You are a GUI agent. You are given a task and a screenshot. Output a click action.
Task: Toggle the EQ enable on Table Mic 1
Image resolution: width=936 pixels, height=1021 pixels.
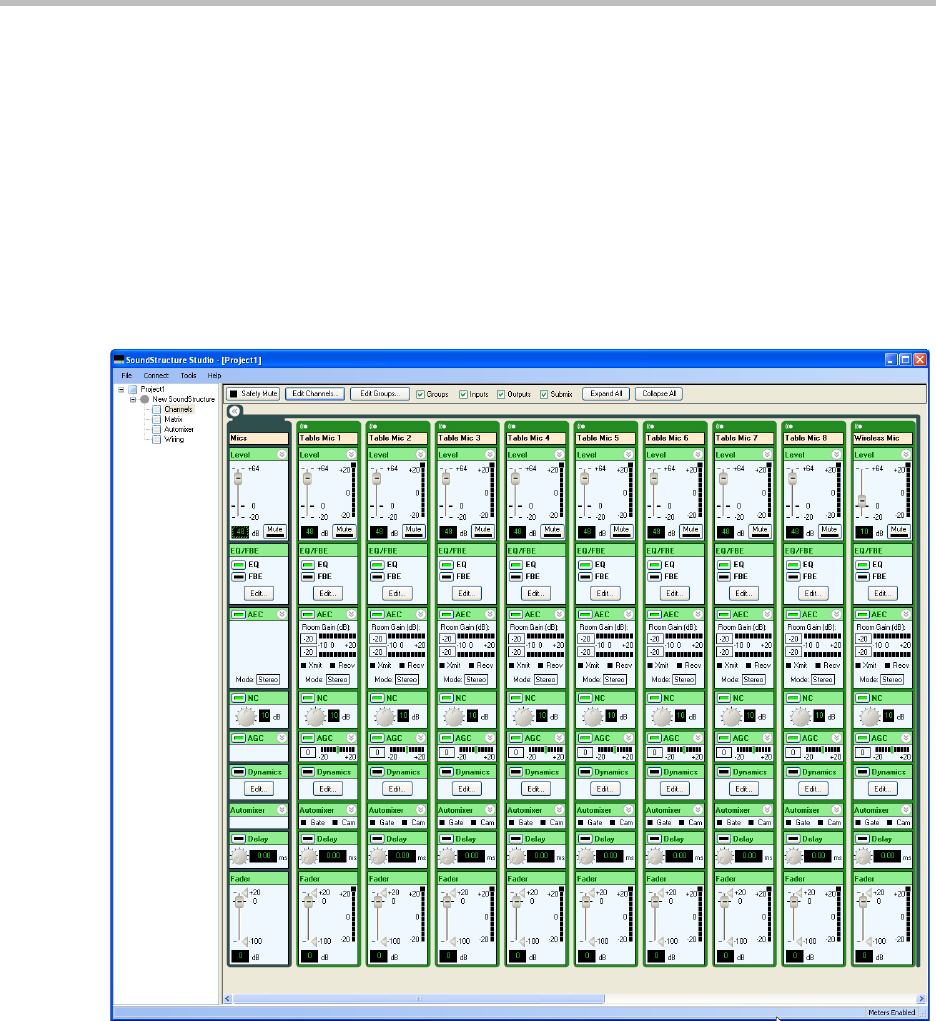[308, 565]
